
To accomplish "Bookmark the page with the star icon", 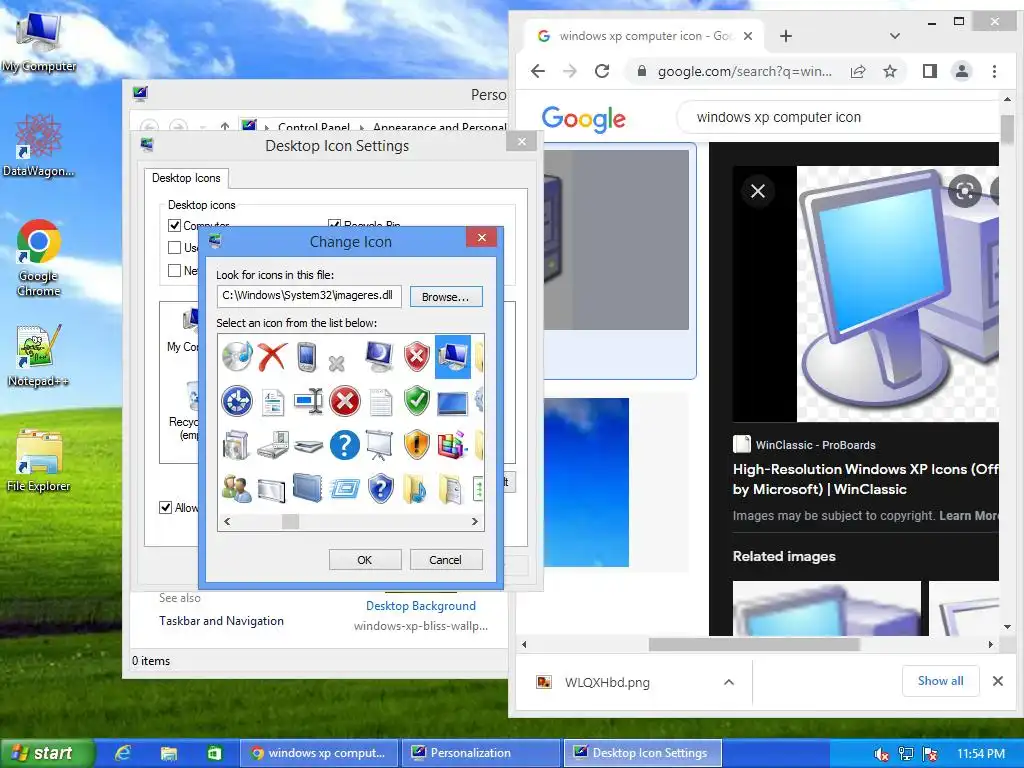I will pyautogui.click(x=890, y=71).
